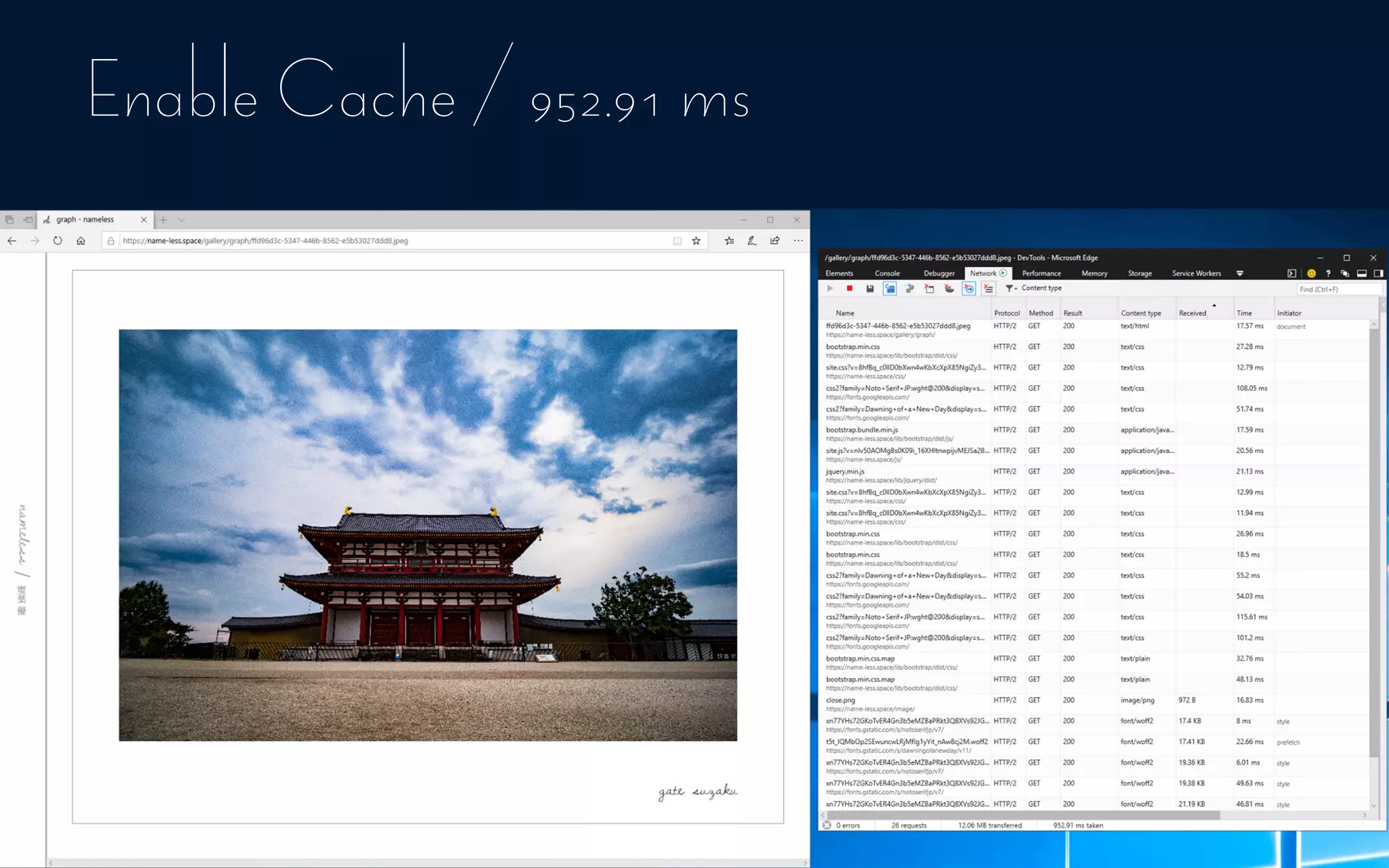Click the DevTools vertical scrollbar
The width and height of the screenshot is (1389, 868).
coord(1374,542)
